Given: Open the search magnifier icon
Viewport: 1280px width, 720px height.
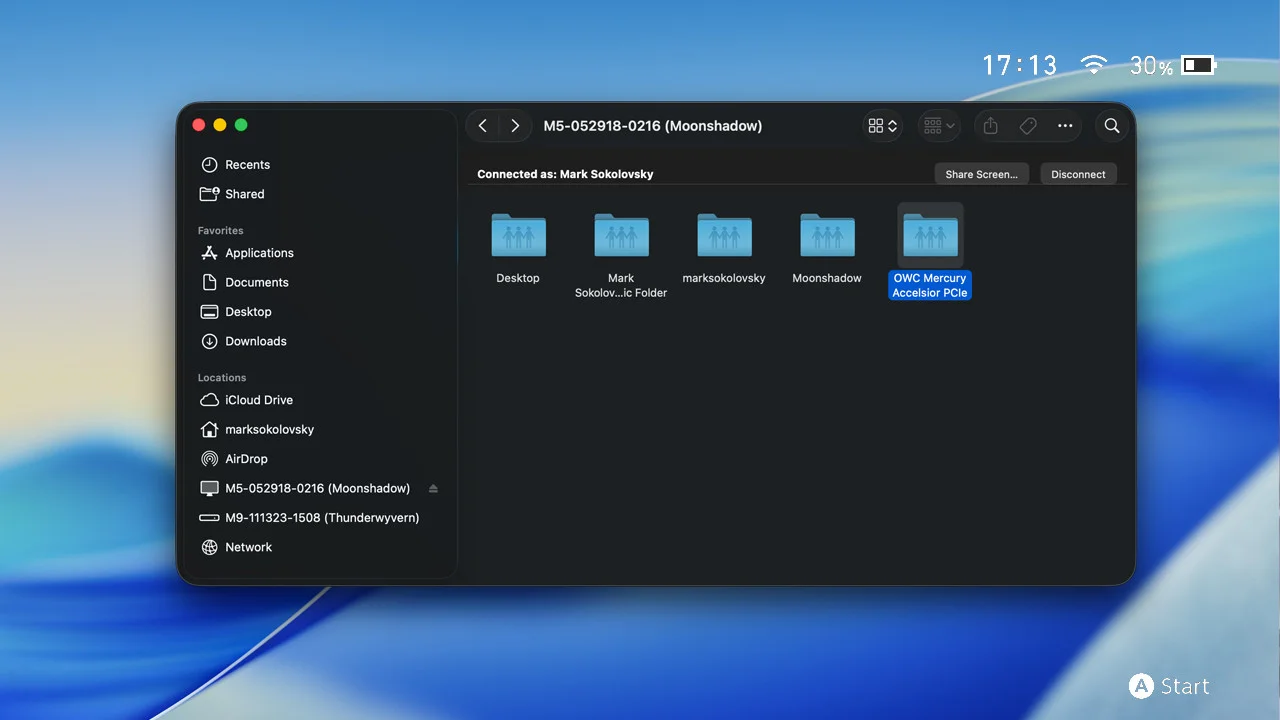Looking at the screenshot, I should click(x=1112, y=126).
